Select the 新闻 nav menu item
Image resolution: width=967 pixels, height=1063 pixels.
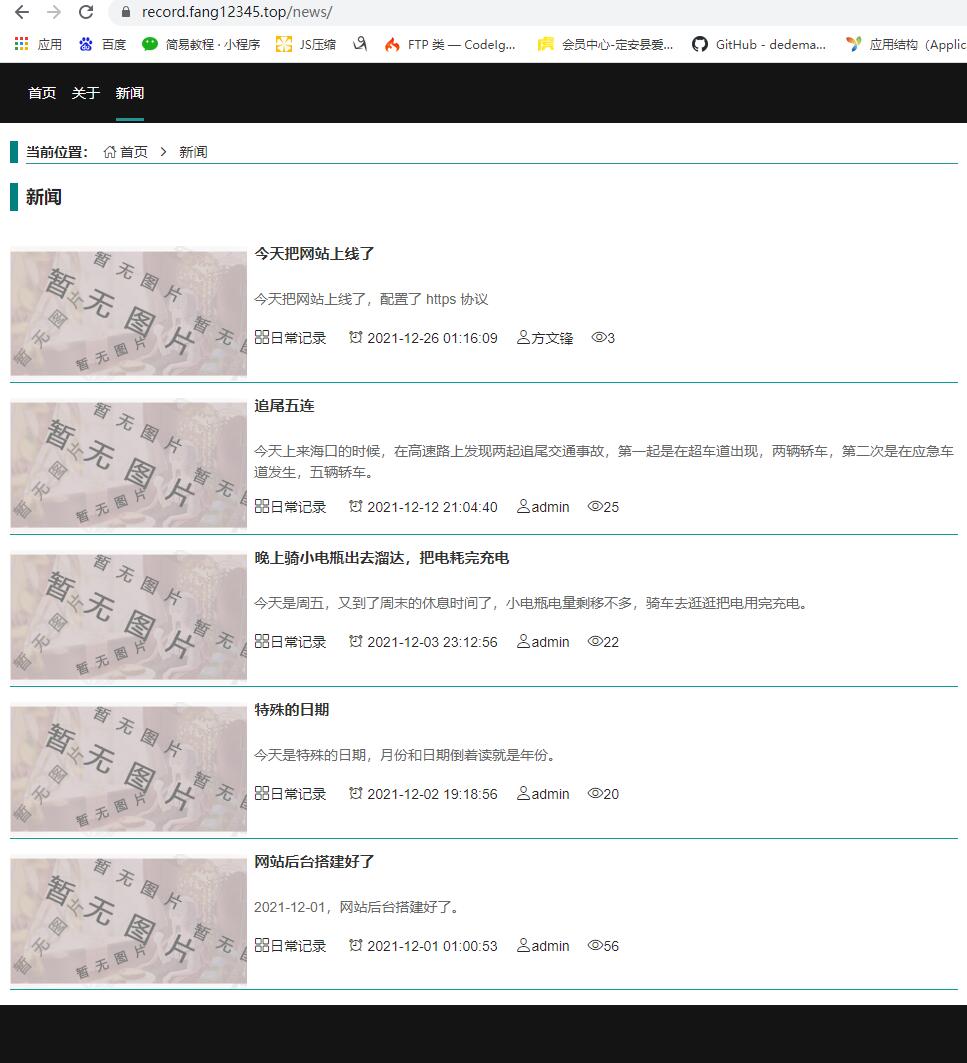[130, 93]
